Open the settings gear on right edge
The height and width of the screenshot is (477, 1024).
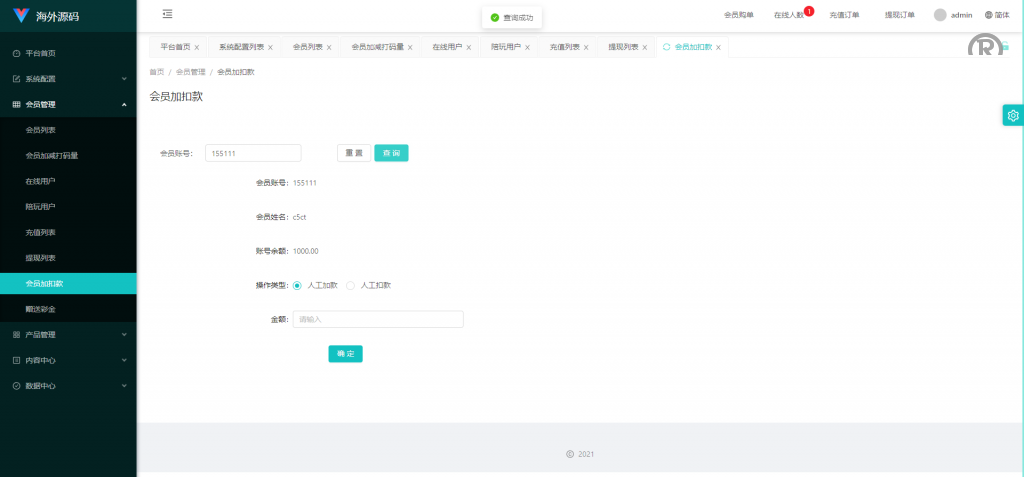click(1013, 115)
